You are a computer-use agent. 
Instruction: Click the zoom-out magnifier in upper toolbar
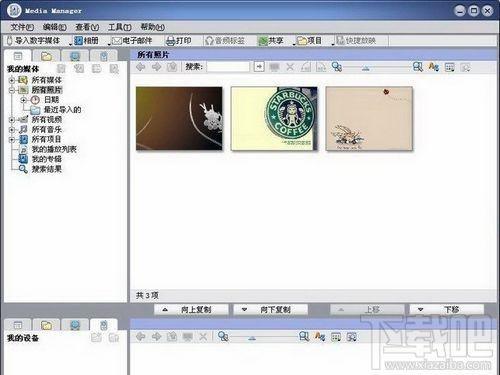(337, 67)
